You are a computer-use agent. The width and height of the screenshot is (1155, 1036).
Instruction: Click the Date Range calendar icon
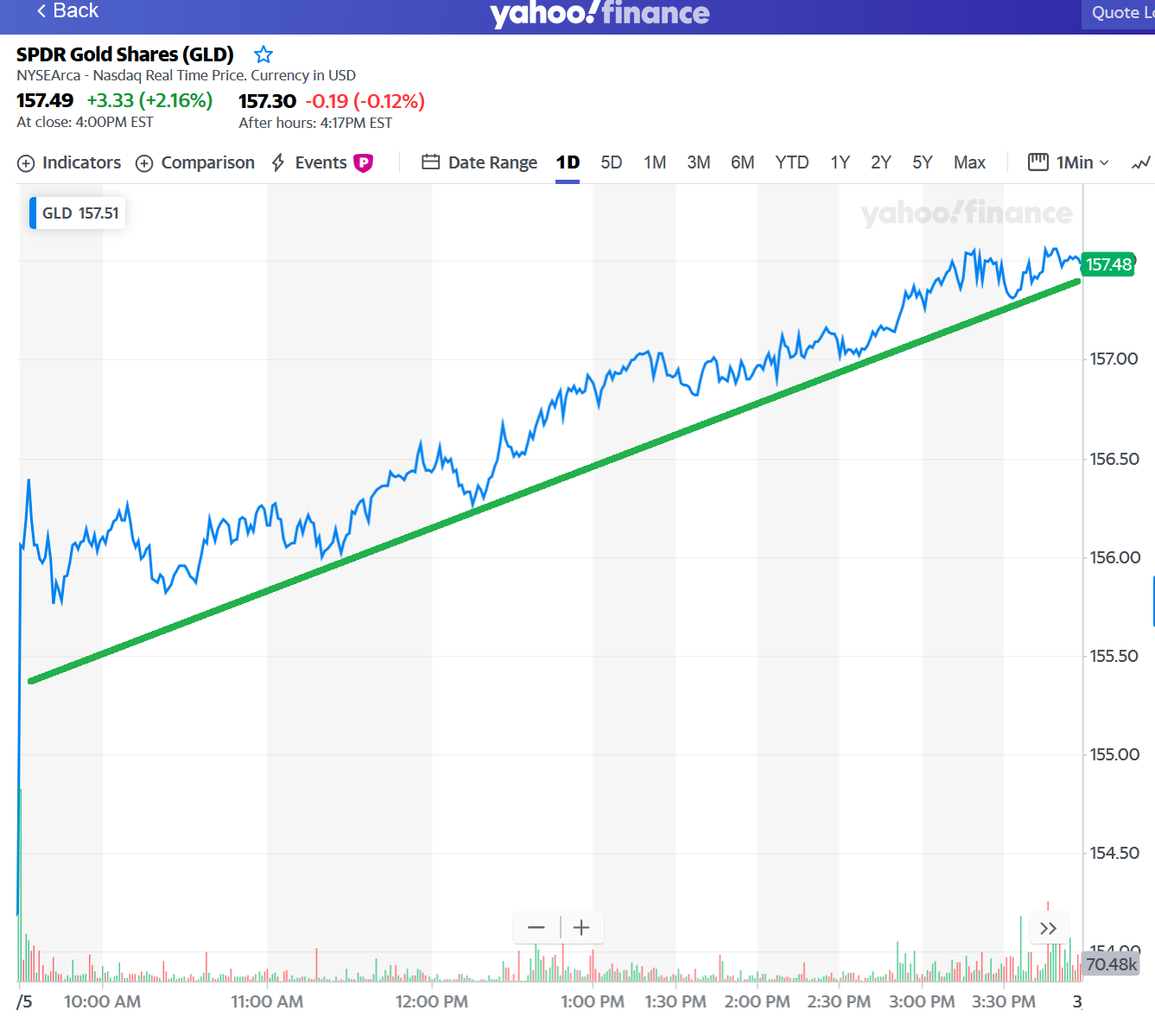(430, 162)
